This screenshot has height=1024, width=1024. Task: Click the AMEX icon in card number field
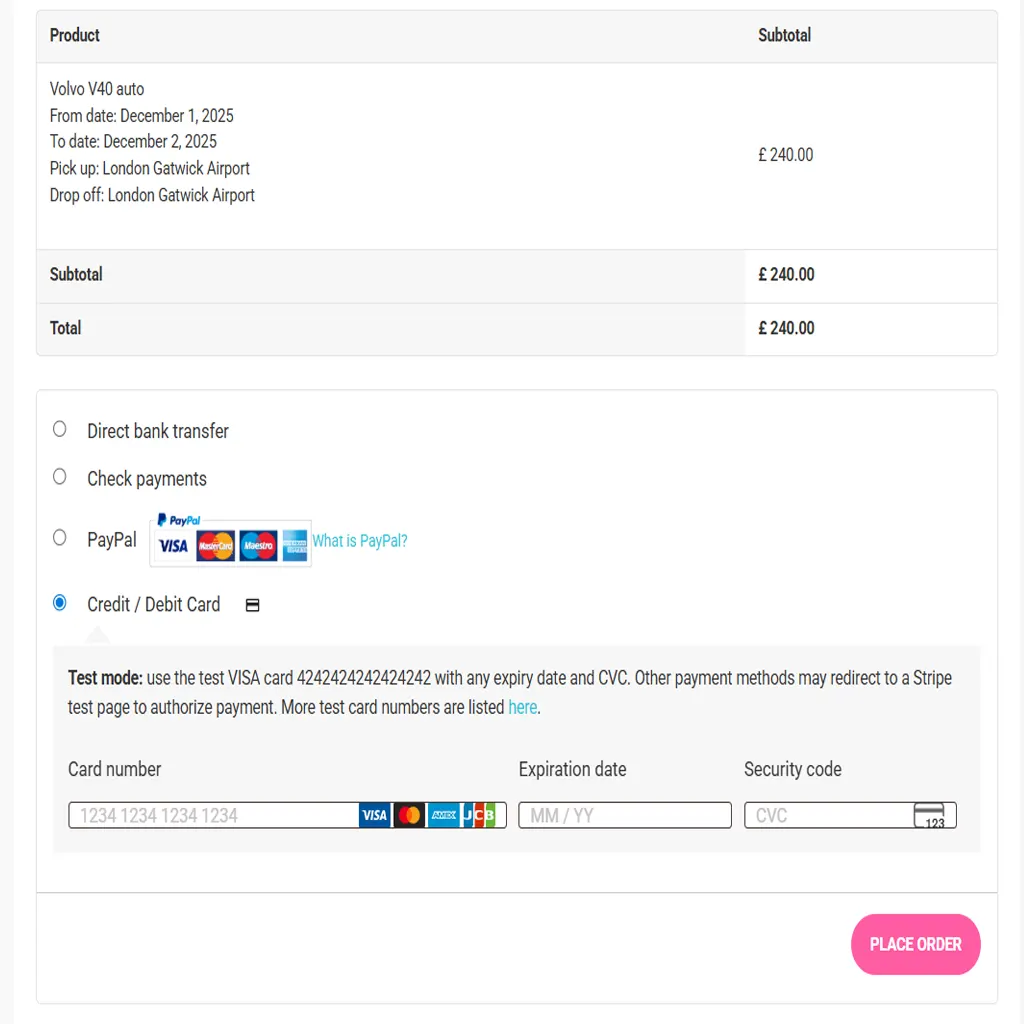point(443,816)
